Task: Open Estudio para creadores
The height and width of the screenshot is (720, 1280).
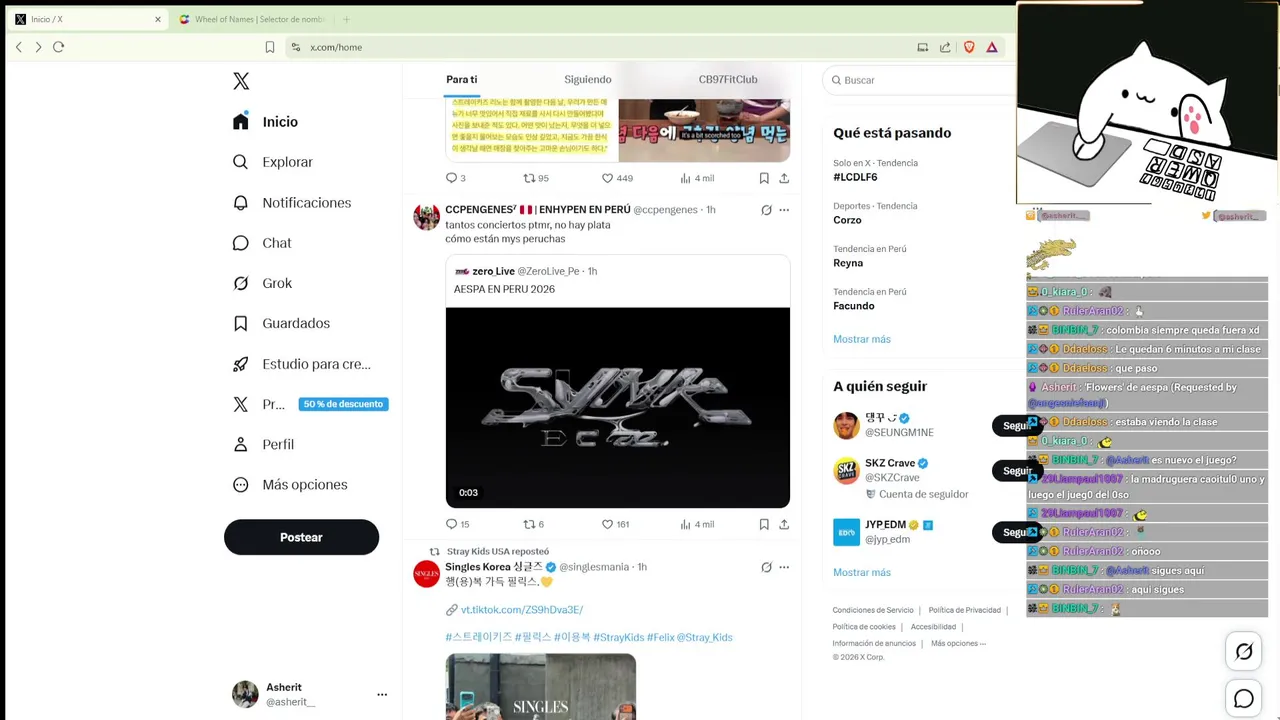Action: [301, 364]
